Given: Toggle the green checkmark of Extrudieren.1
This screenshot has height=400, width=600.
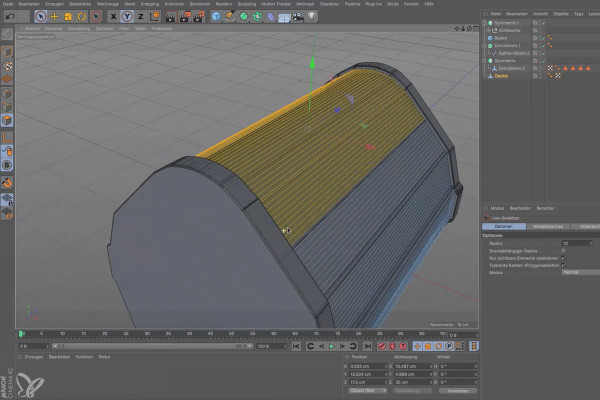Looking at the screenshot, I should [x=543, y=46].
